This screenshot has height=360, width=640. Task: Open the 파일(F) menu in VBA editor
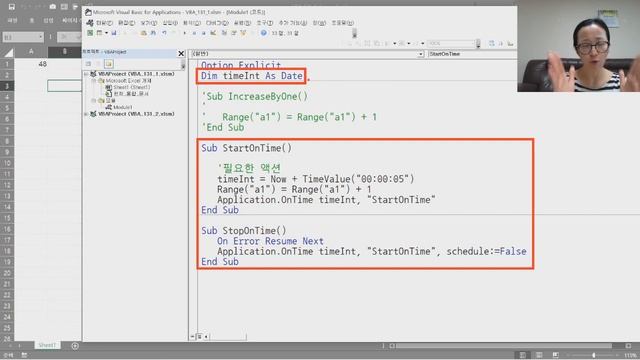(x=104, y=23)
